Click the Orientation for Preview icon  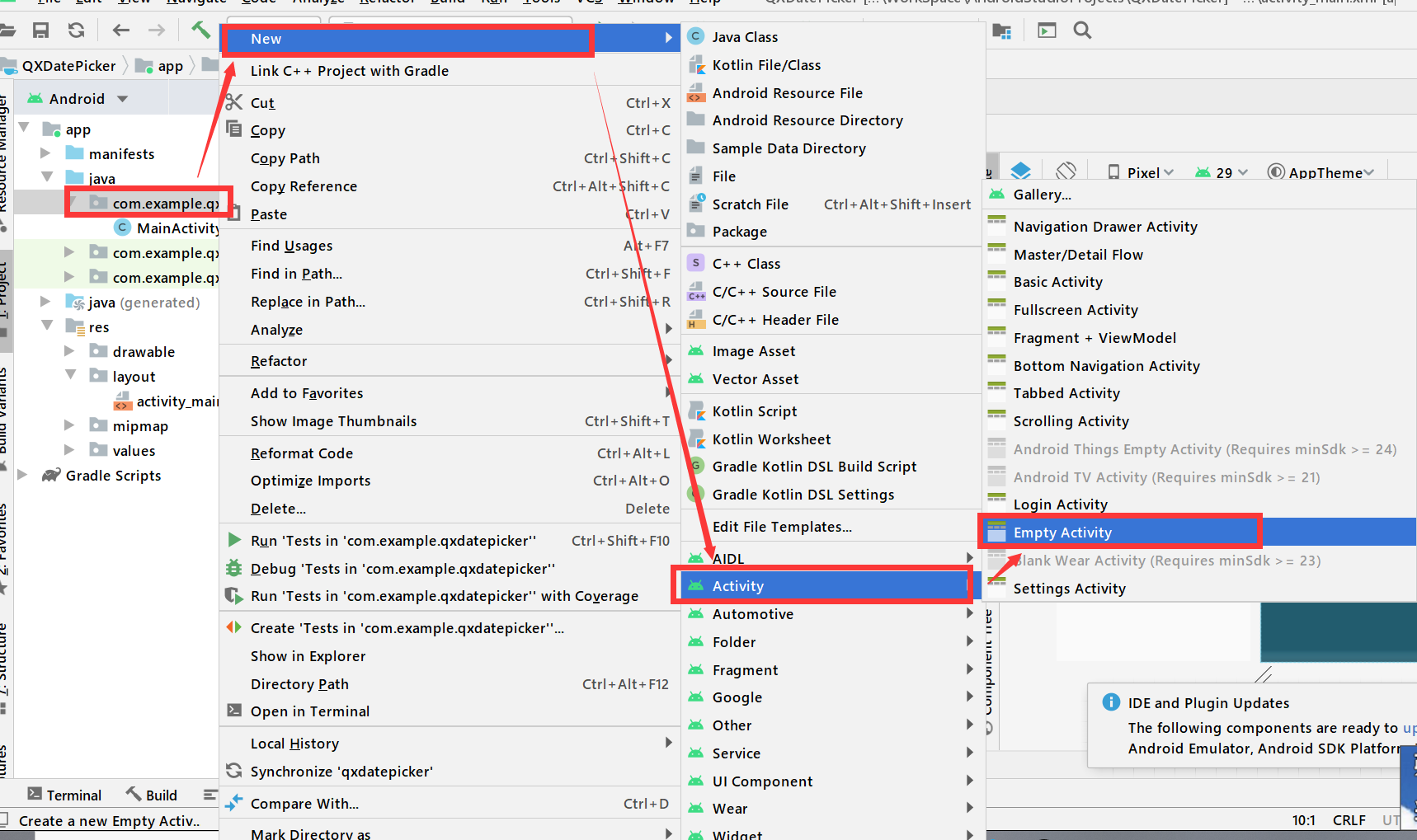[x=1066, y=171]
